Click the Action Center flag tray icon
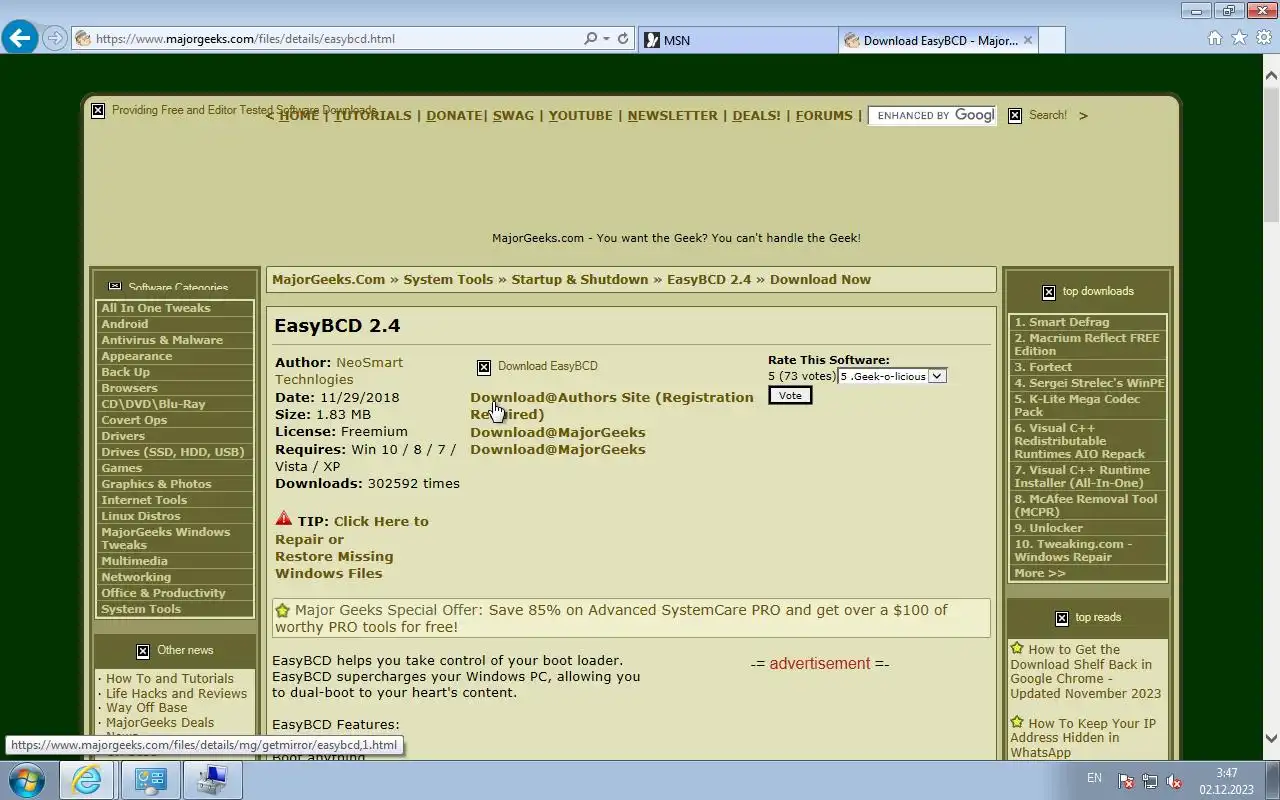Viewport: 1280px width, 800px height. click(x=1125, y=781)
